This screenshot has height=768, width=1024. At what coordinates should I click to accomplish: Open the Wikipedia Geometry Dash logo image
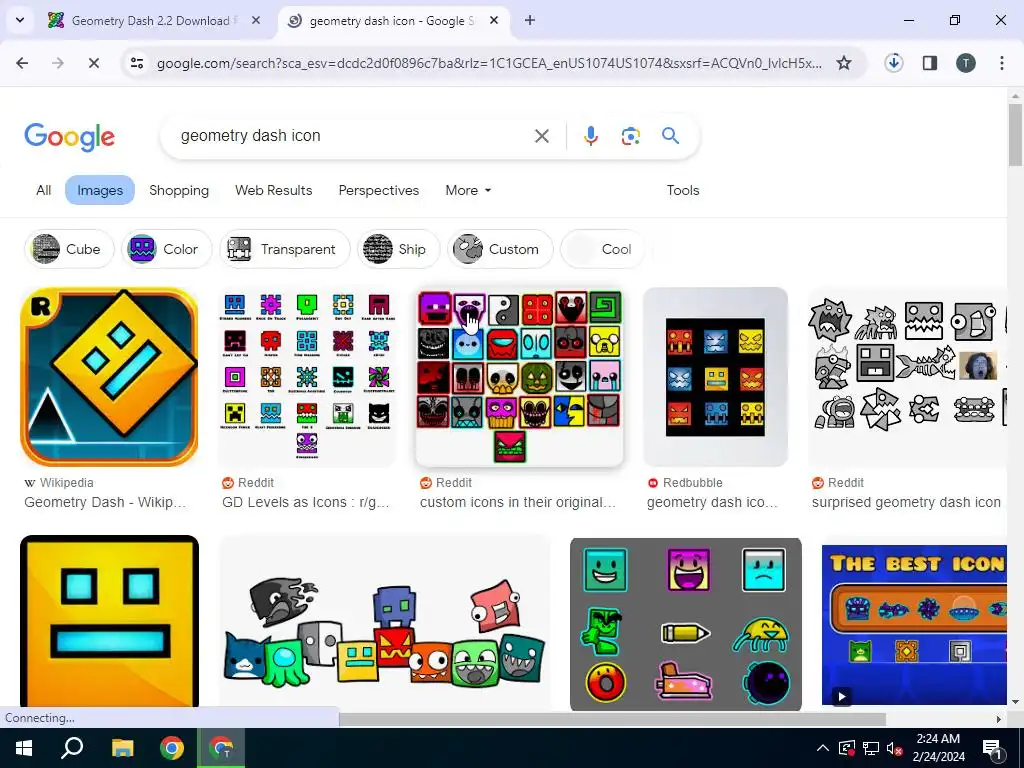(109, 377)
